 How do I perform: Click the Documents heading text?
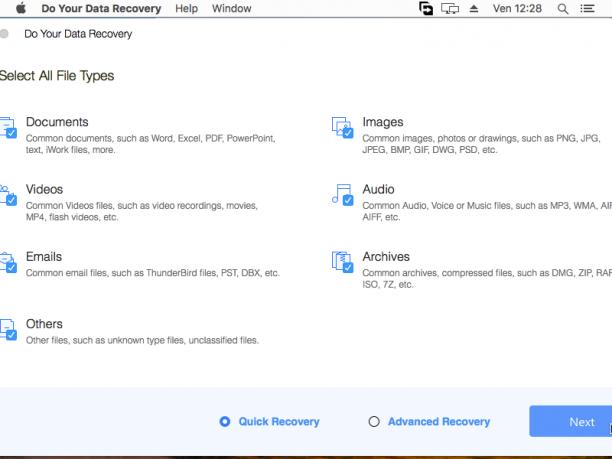coord(57,122)
